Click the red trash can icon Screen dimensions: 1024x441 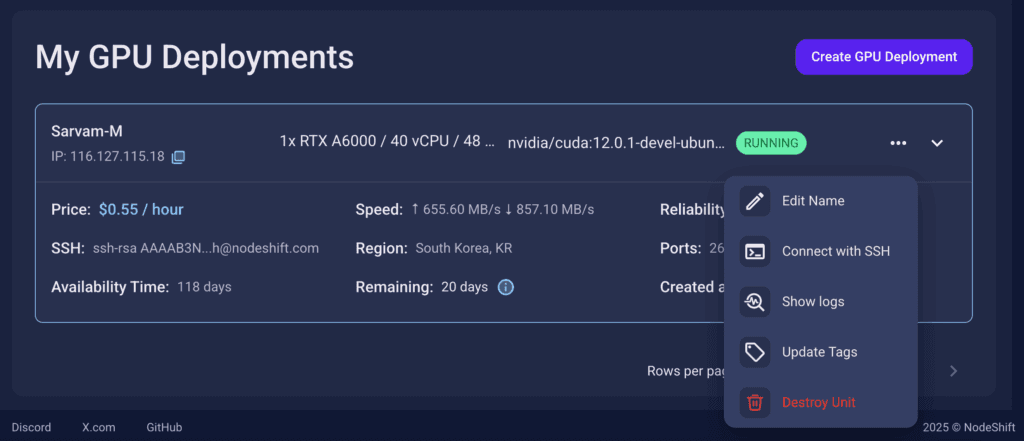click(755, 402)
